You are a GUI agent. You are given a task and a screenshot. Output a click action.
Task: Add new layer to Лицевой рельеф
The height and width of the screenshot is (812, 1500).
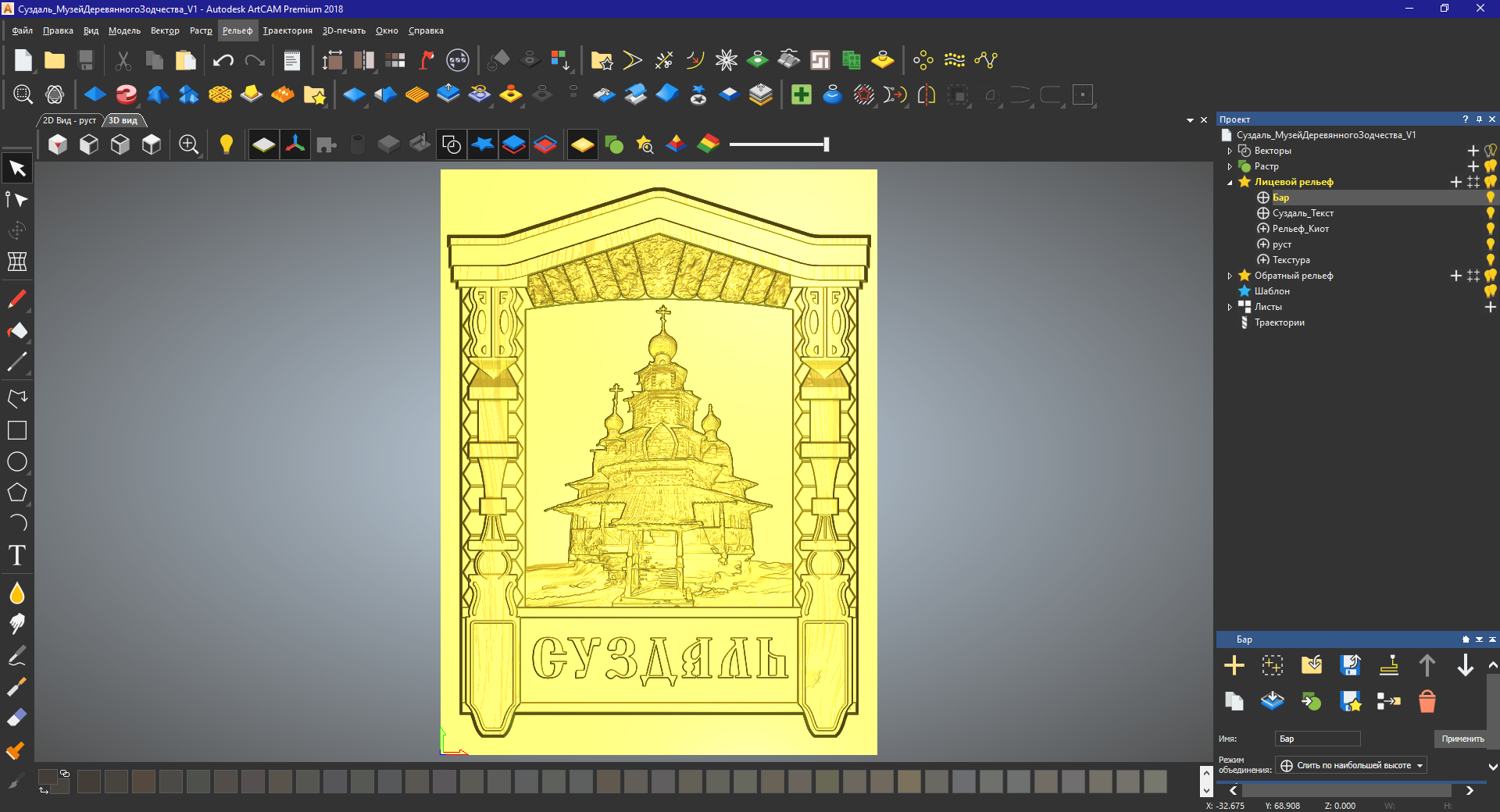click(x=1455, y=182)
